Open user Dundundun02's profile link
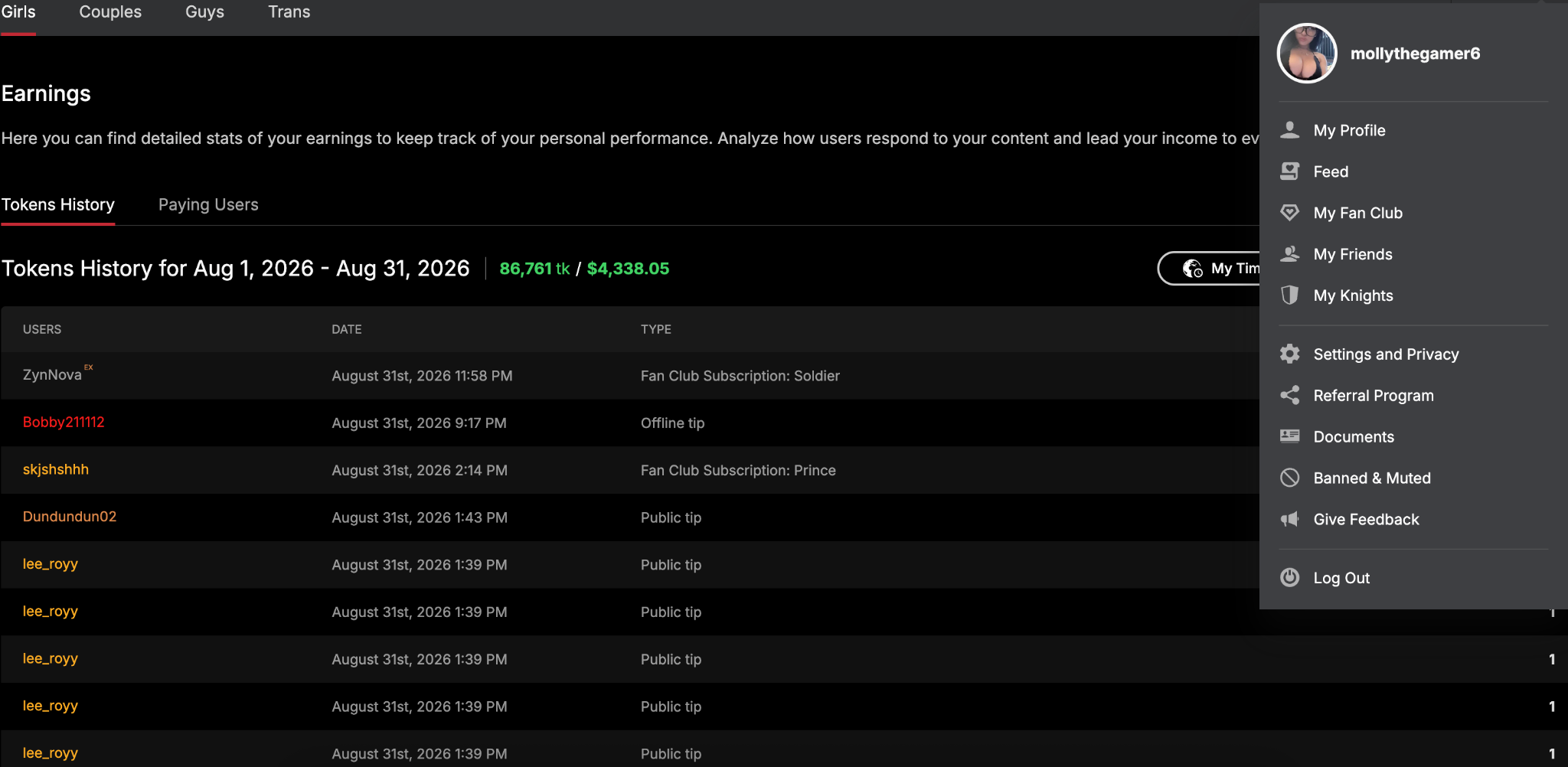 [x=70, y=517]
